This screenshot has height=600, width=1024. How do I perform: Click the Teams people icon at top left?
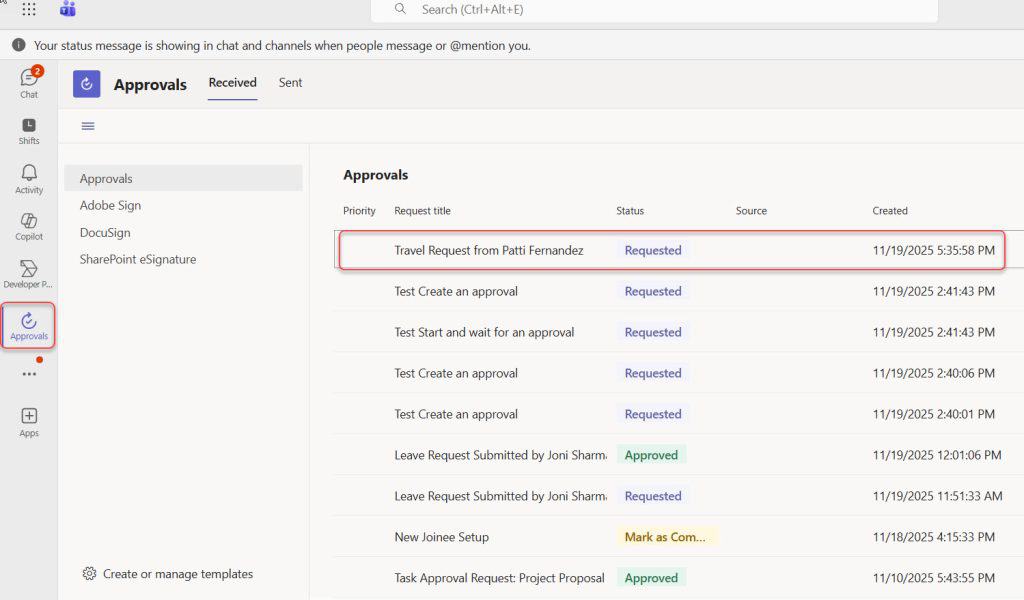pos(67,10)
